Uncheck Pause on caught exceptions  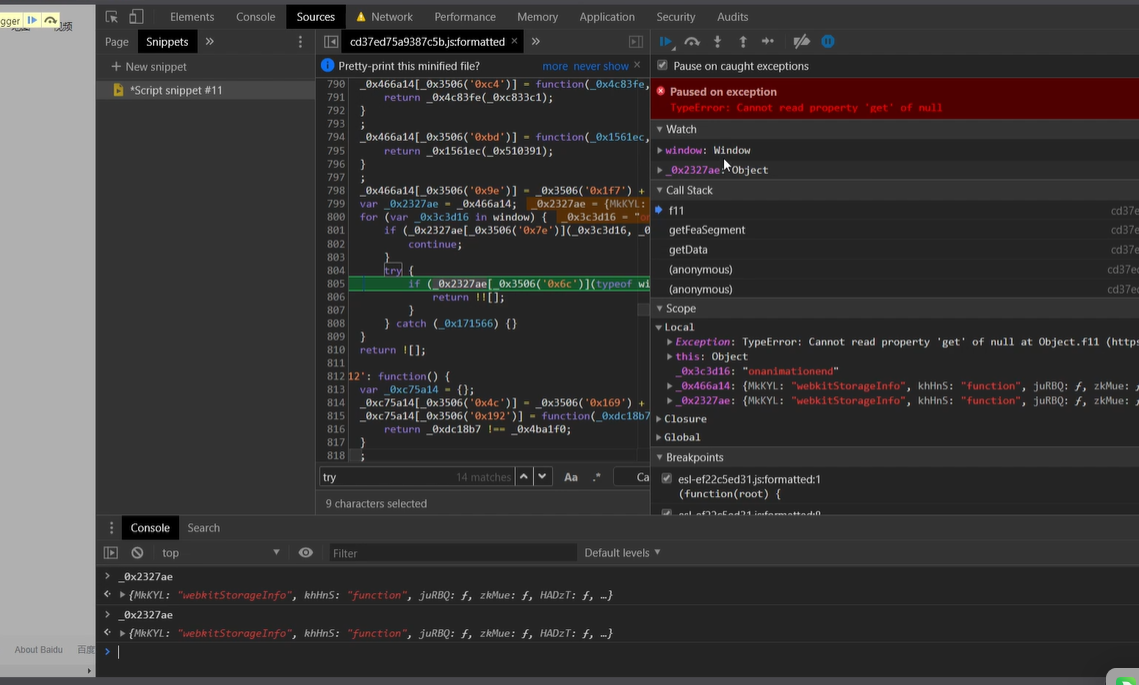tap(662, 66)
